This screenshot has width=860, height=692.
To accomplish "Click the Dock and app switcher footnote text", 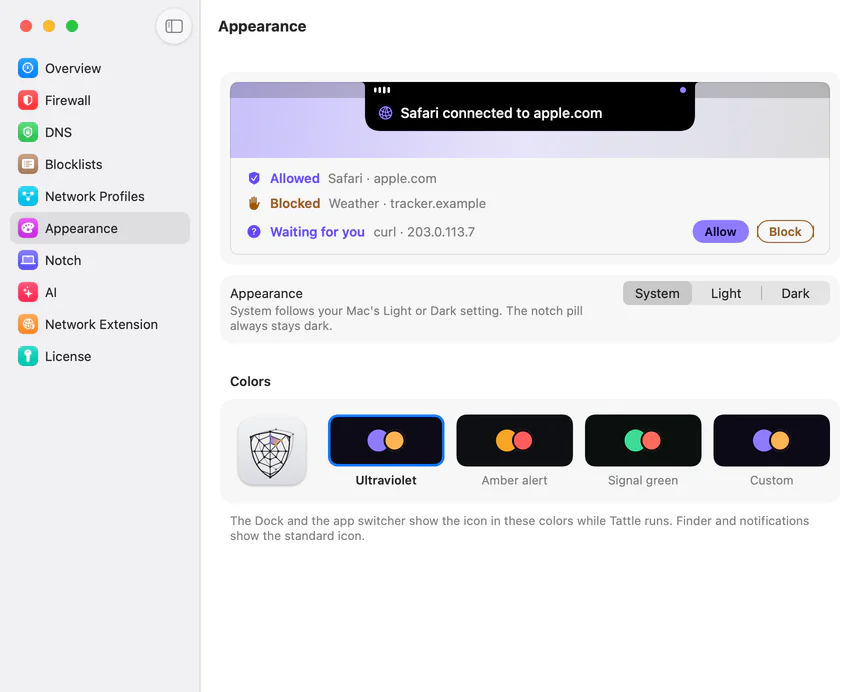I will pos(519,528).
